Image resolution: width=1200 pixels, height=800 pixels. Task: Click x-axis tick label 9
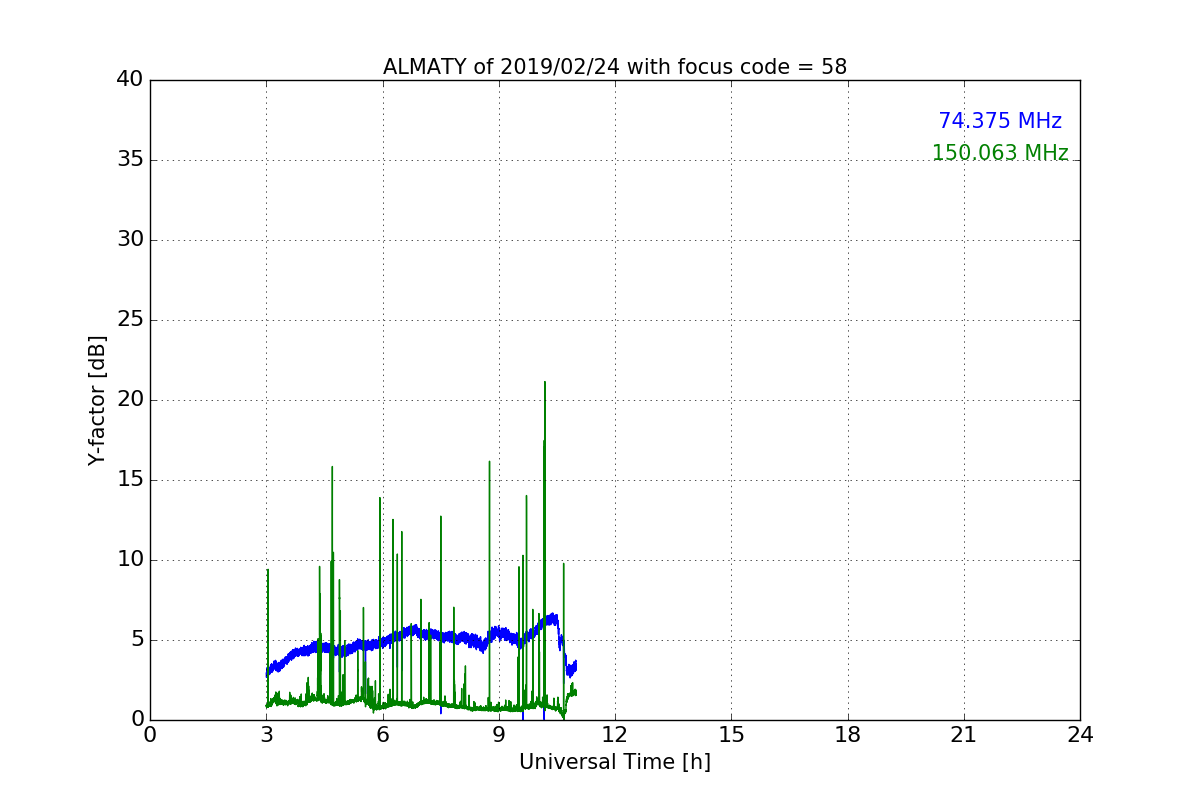point(499,735)
